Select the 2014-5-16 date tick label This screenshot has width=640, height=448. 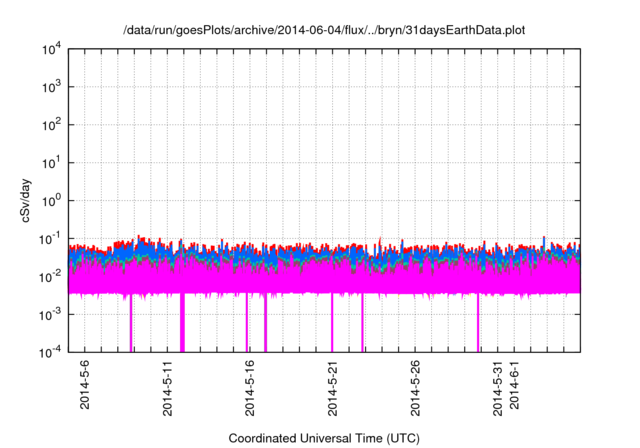coord(249,386)
